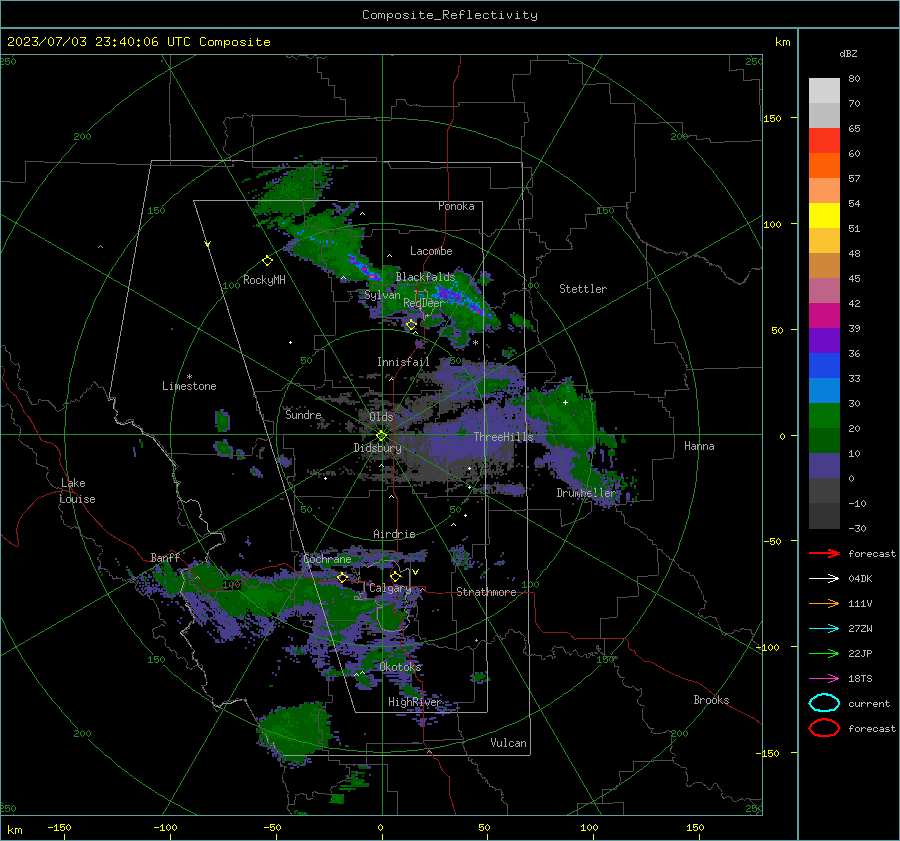This screenshot has width=900, height=841.
Task: Click the Hanna town label
Action: (x=699, y=446)
